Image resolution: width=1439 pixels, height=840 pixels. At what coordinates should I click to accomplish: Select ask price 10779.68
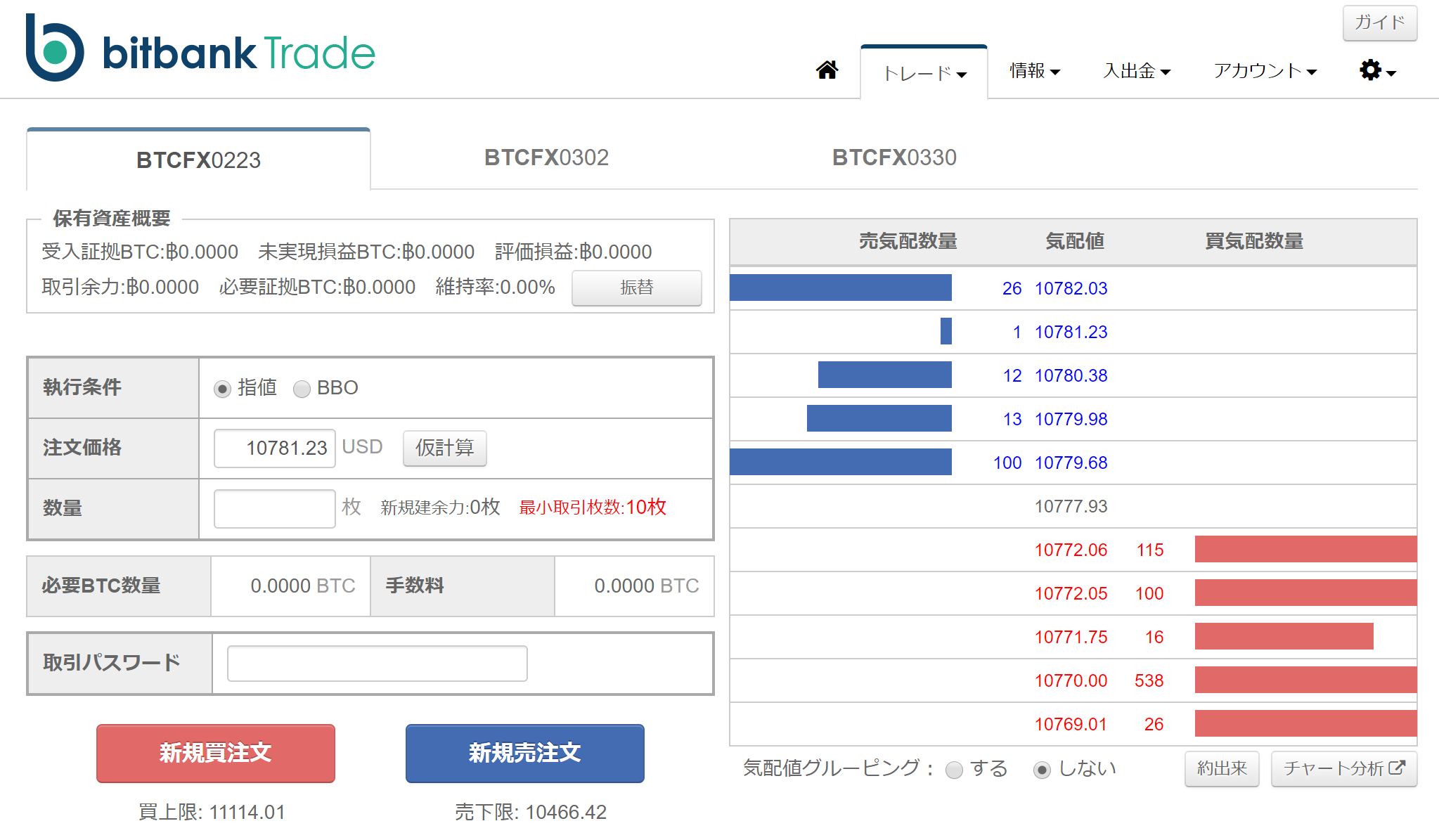point(1071,463)
